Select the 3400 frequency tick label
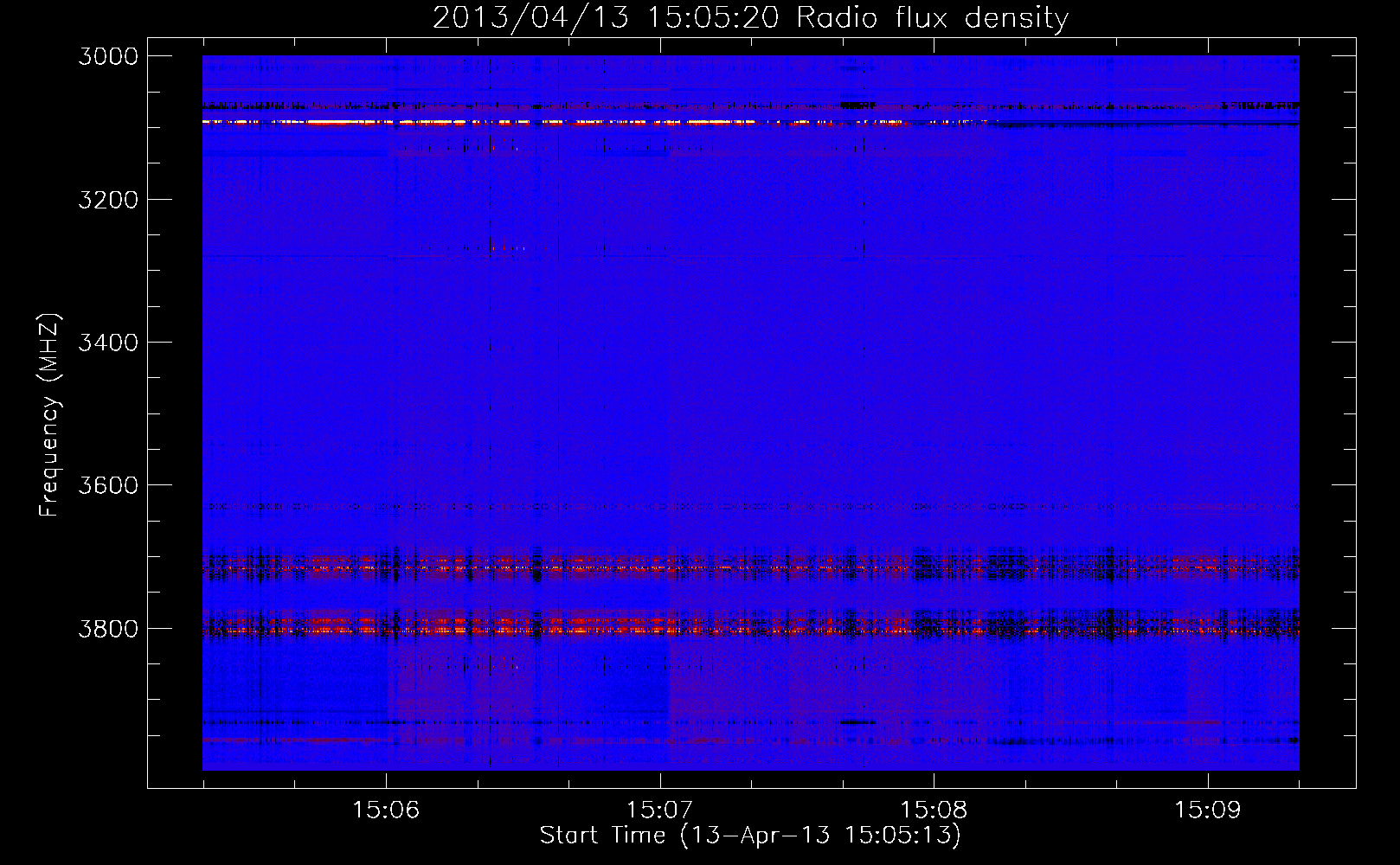The image size is (1400, 865). coord(108,343)
